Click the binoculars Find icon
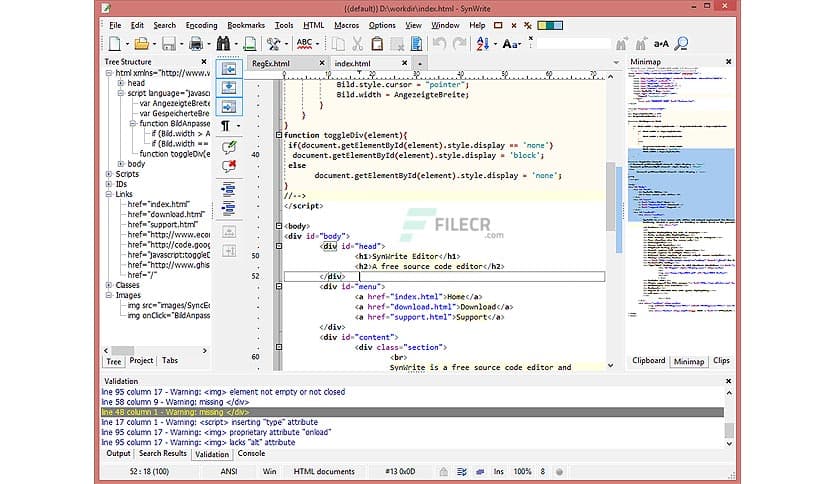 coord(223,44)
